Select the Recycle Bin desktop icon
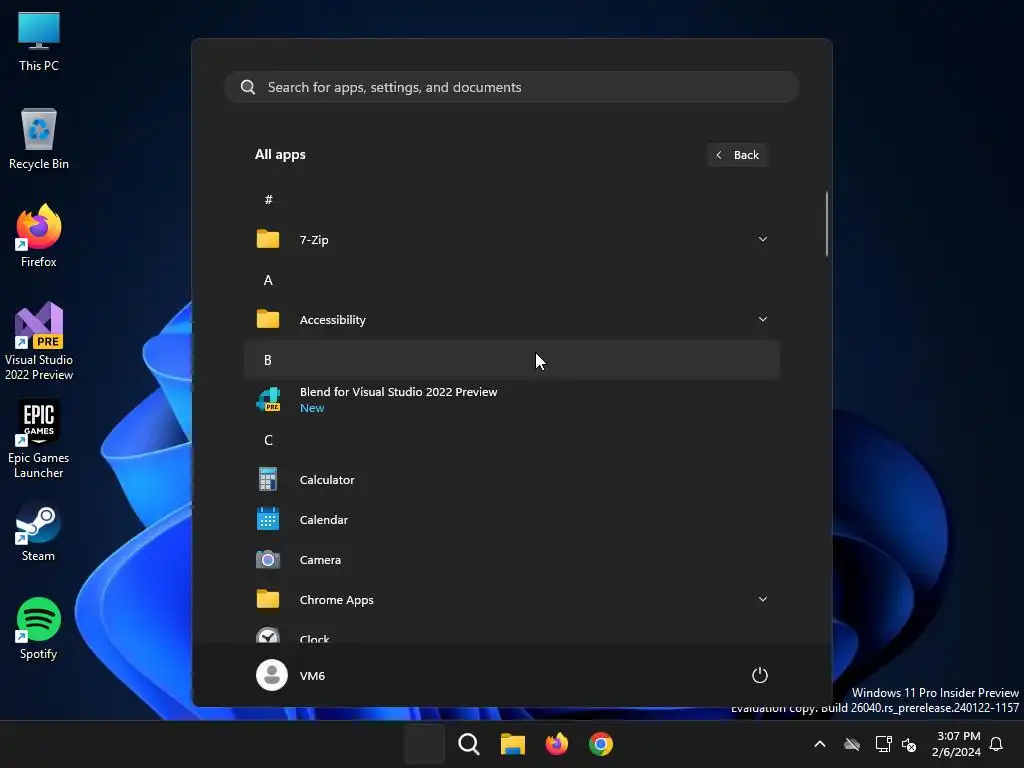This screenshot has width=1024, height=768. click(39, 139)
